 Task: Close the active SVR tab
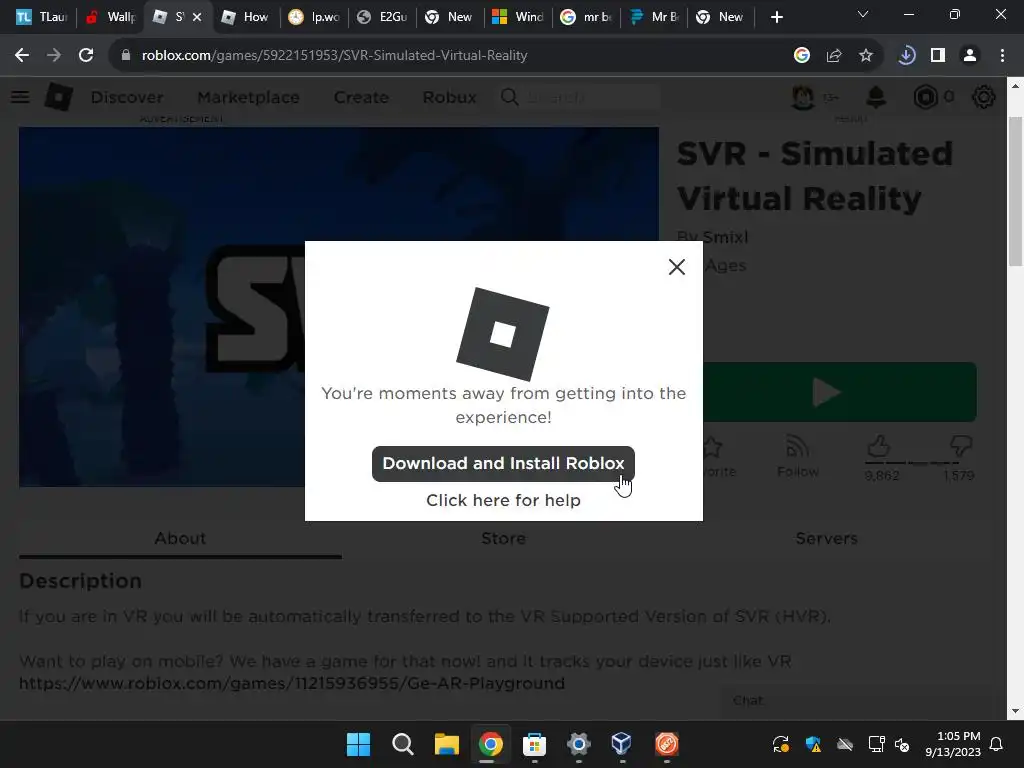point(197,17)
